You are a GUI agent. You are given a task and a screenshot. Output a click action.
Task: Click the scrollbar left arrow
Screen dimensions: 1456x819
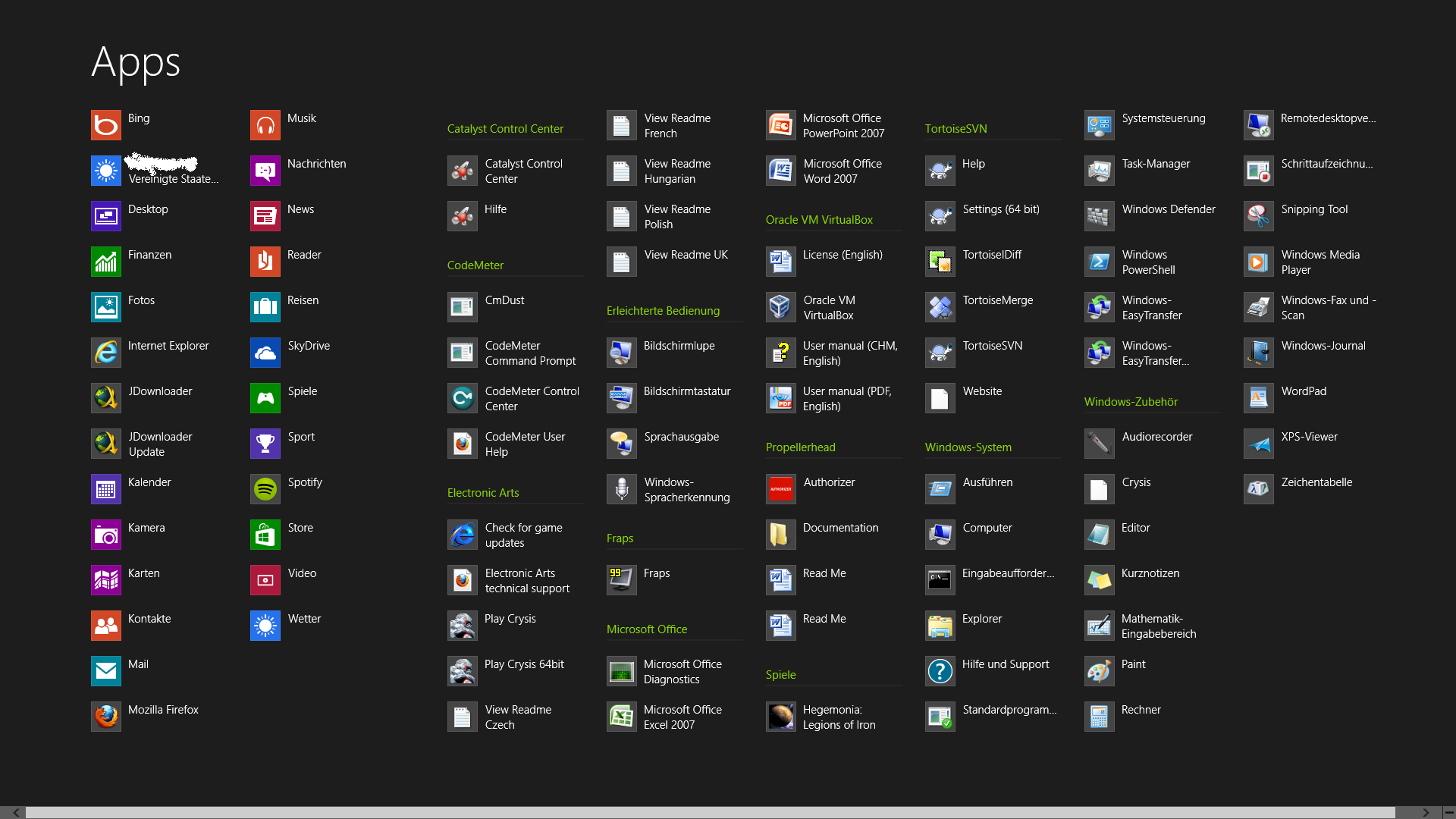(x=16, y=812)
